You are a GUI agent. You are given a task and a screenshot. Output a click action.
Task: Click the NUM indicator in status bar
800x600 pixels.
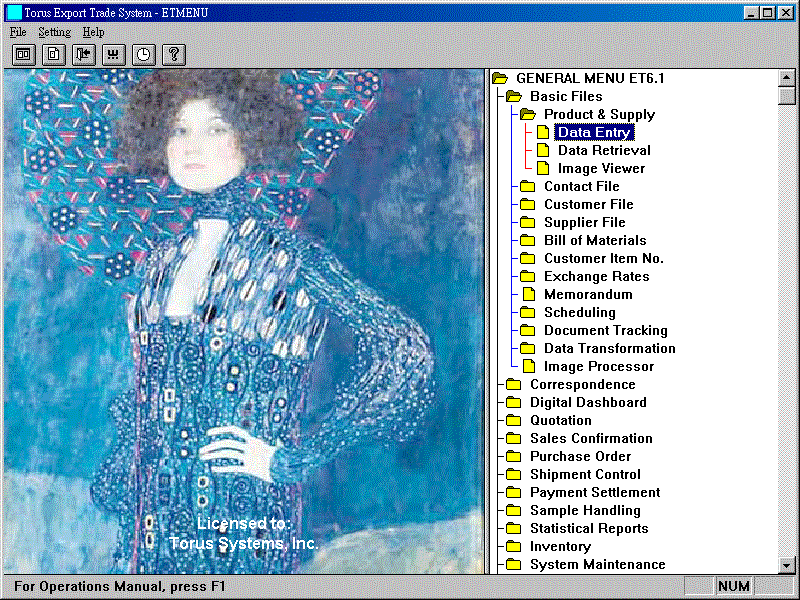click(x=734, y=587)
